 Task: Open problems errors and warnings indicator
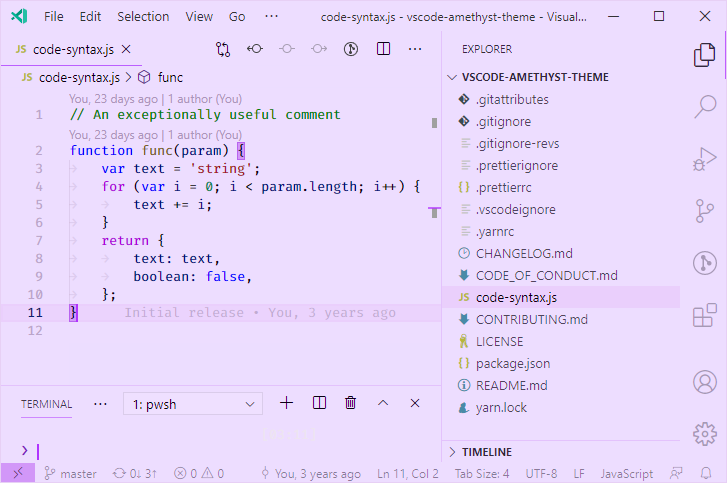pyautogui.click(x=199, y=473)
